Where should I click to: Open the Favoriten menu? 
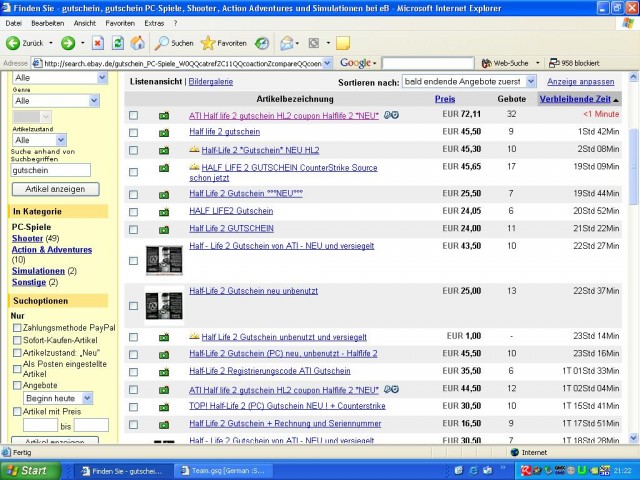120,23
